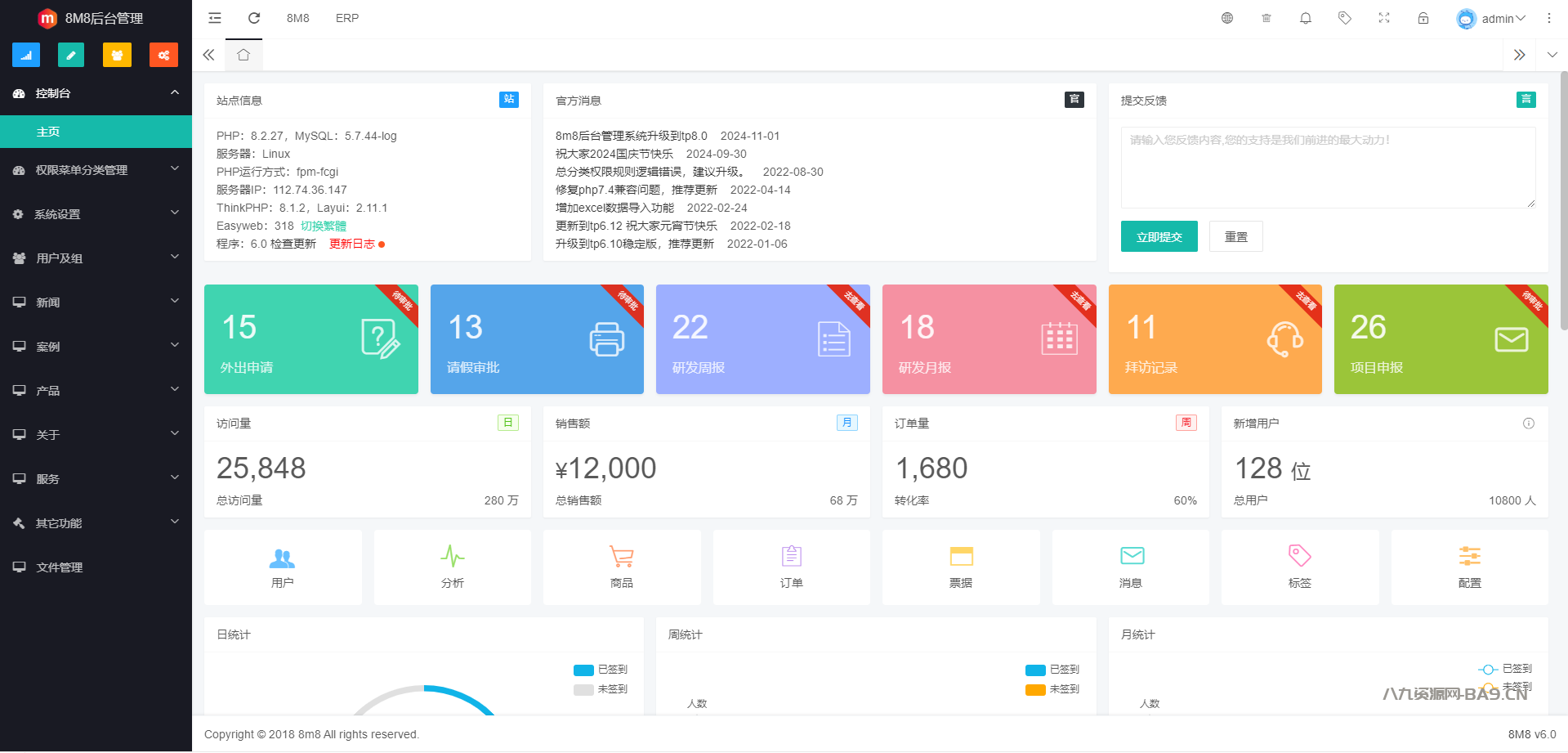Click the home tab icon
Screen dimensions: 1568x753
pyautogui.click(x=243, y=55)
